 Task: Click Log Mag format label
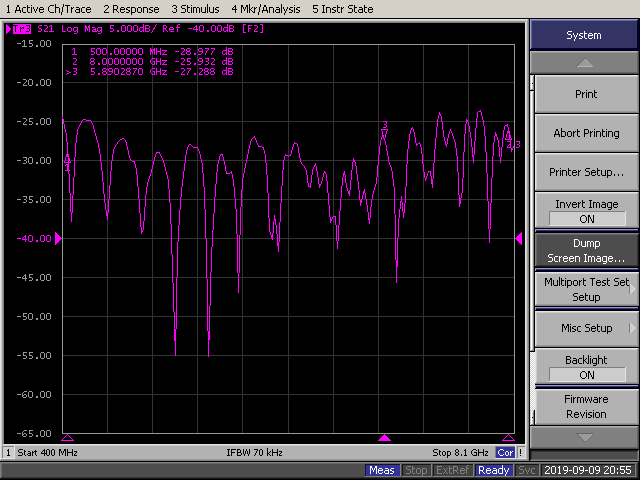(82, 29)
